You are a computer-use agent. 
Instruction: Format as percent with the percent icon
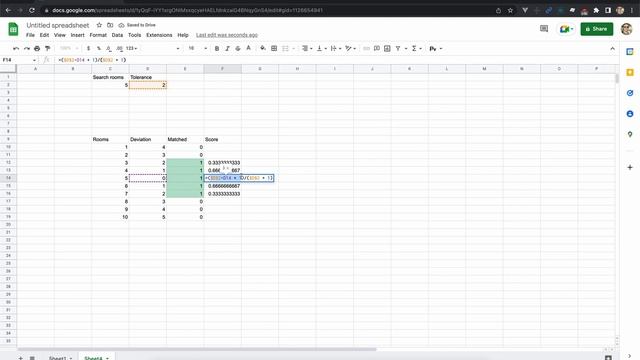click(x=99, y=49)
